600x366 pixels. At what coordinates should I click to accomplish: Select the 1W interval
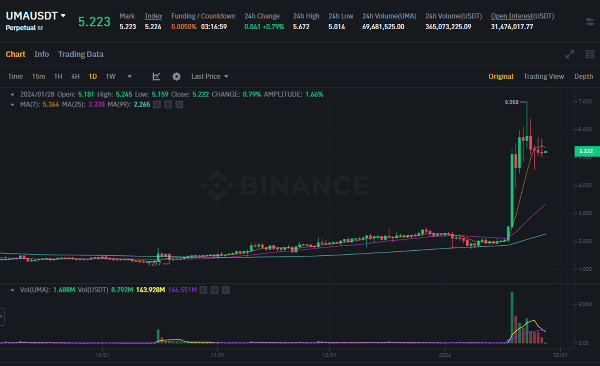[x=111, y=77]
